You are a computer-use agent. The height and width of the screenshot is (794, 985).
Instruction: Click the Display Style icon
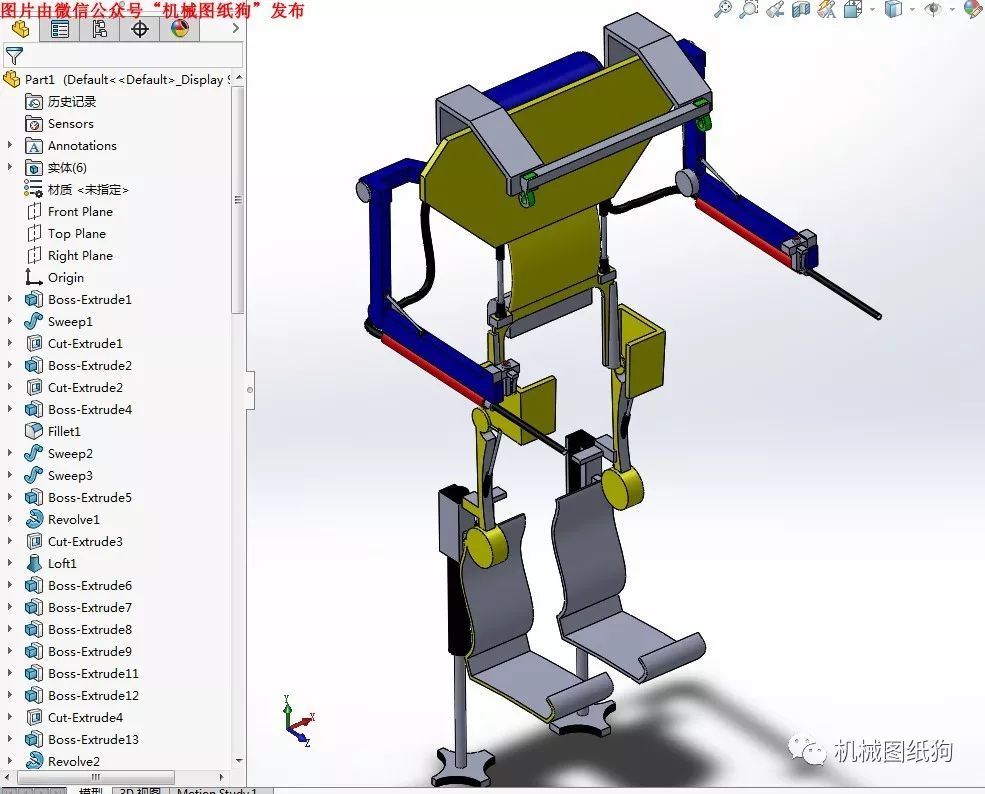tap(893, 9)
